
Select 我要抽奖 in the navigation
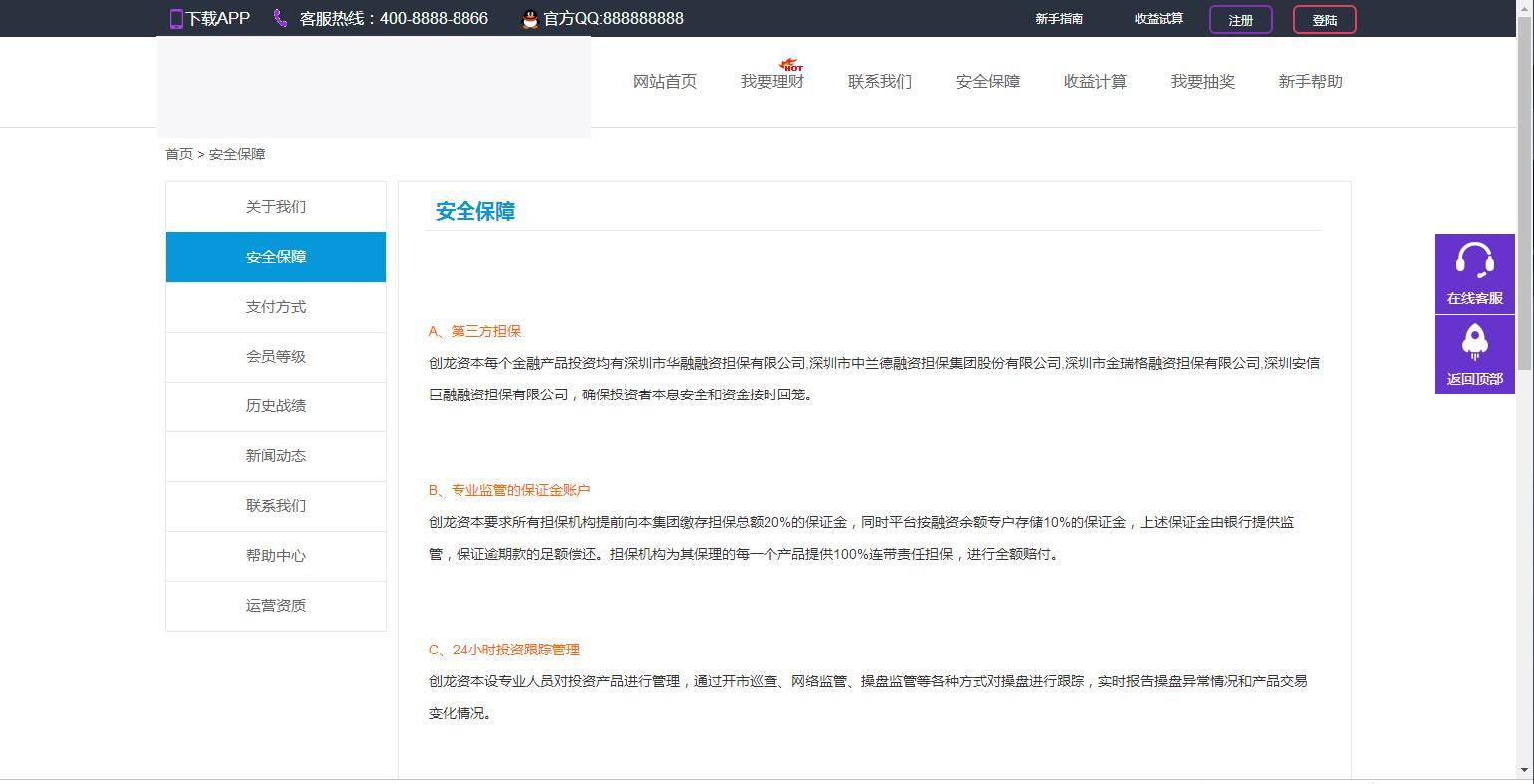[x=1202, y=81]
